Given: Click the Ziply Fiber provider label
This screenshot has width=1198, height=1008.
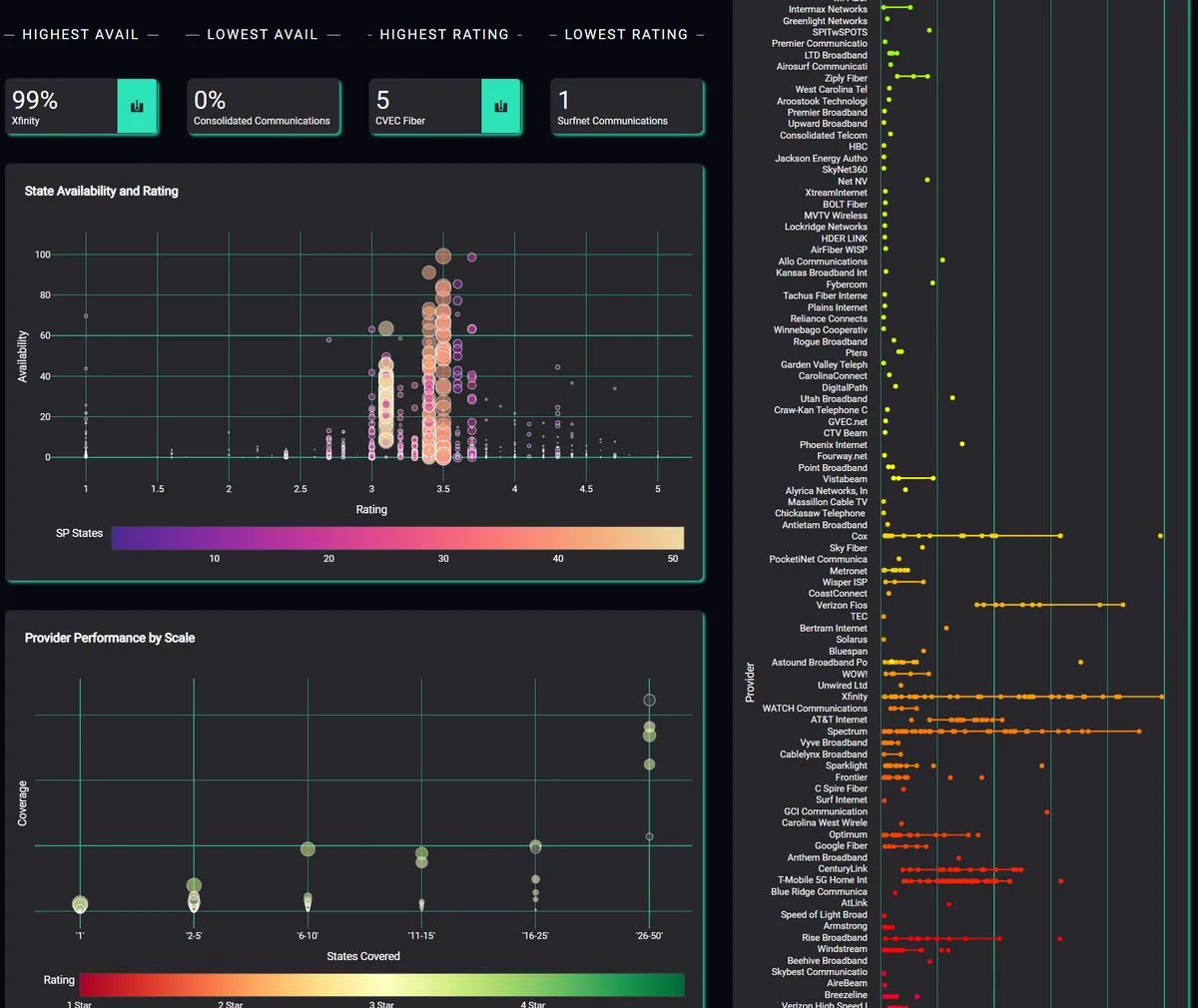Looking at the screenshot, I should coord(846,78).
